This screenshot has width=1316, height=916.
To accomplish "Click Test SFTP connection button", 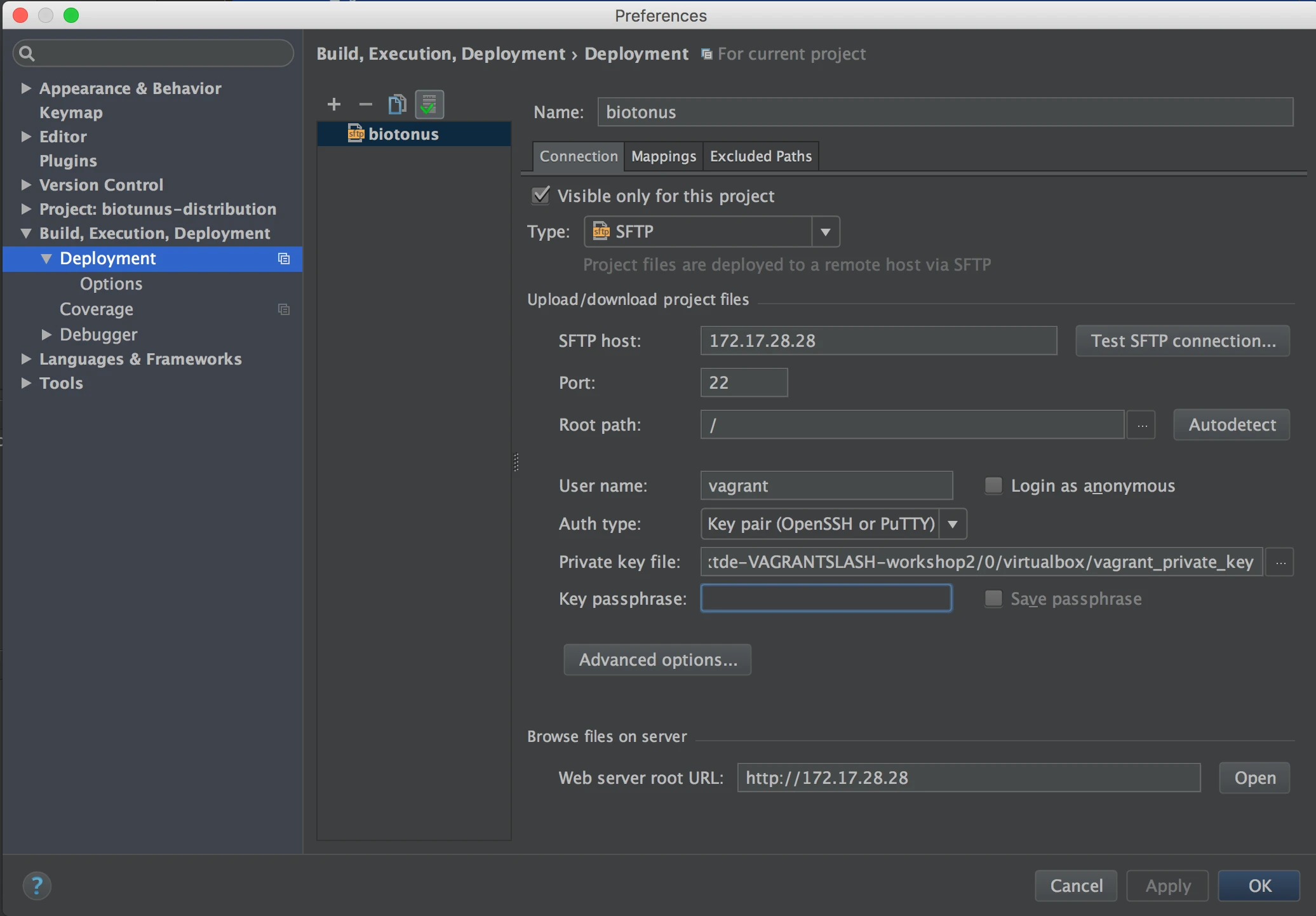I will [x=1183, y=341].
